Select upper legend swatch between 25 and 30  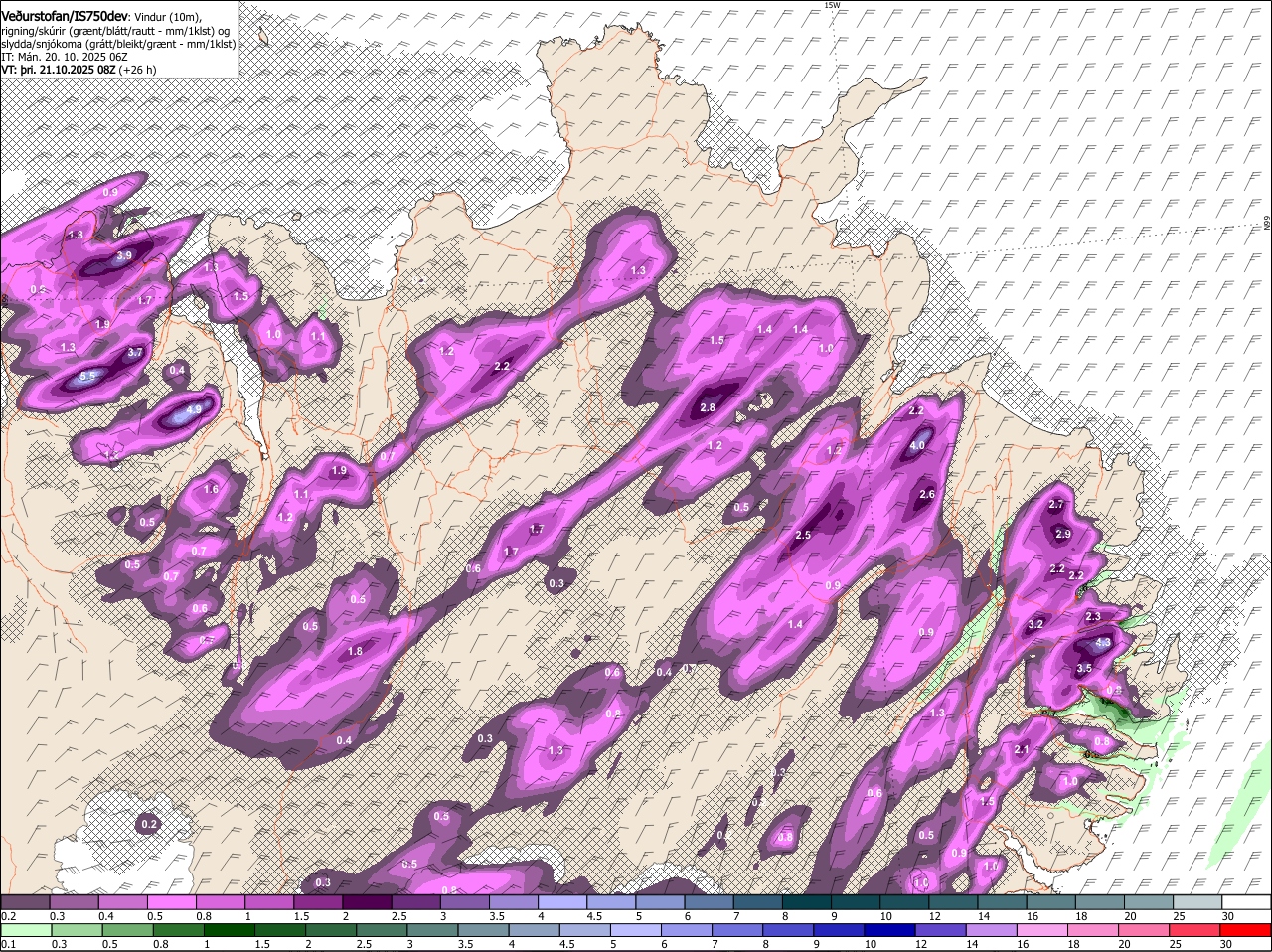point(1198,901)
